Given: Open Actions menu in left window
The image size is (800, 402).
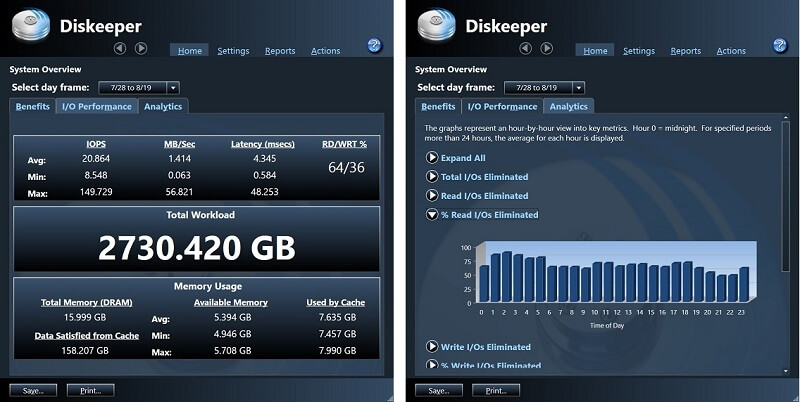Looking at the screenshot, I should 326,51.
